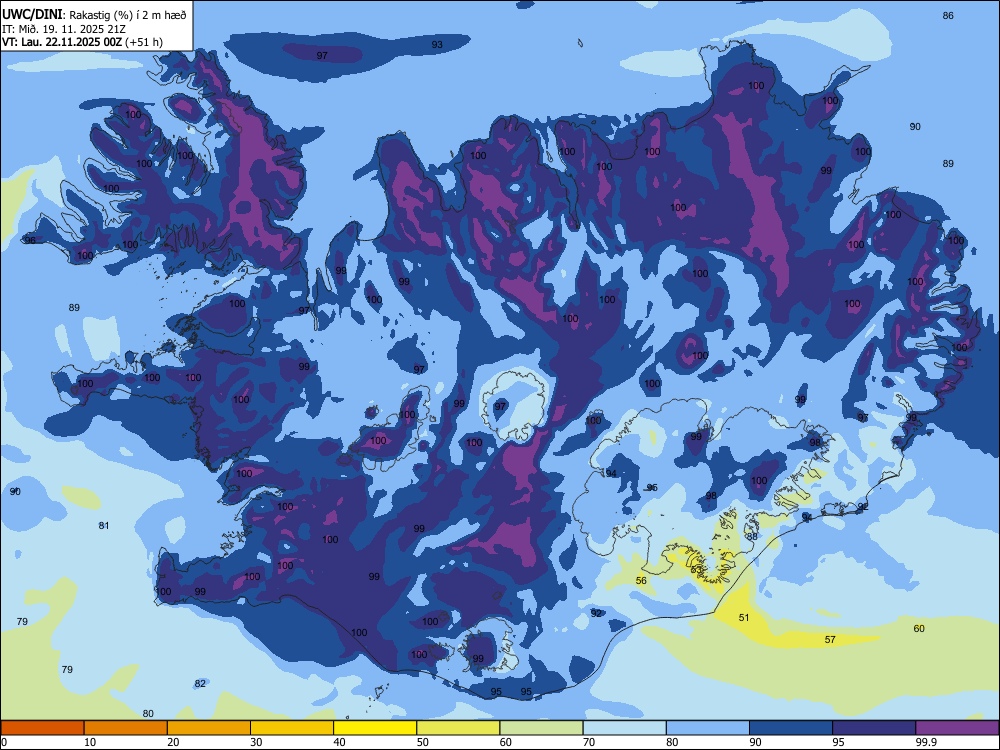
Task: Select the 'IT: Mið. 19. 11. 2025 21Z' line
Action: (62, 29)
